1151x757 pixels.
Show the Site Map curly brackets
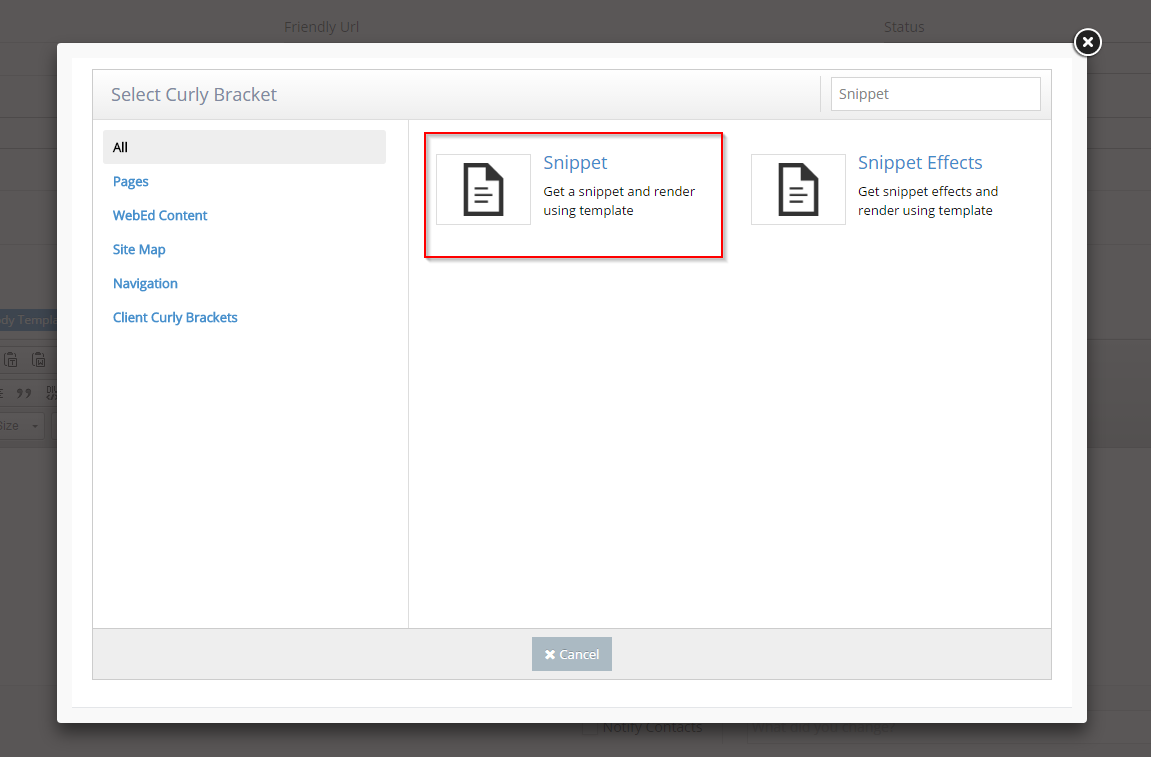point(139,249)
